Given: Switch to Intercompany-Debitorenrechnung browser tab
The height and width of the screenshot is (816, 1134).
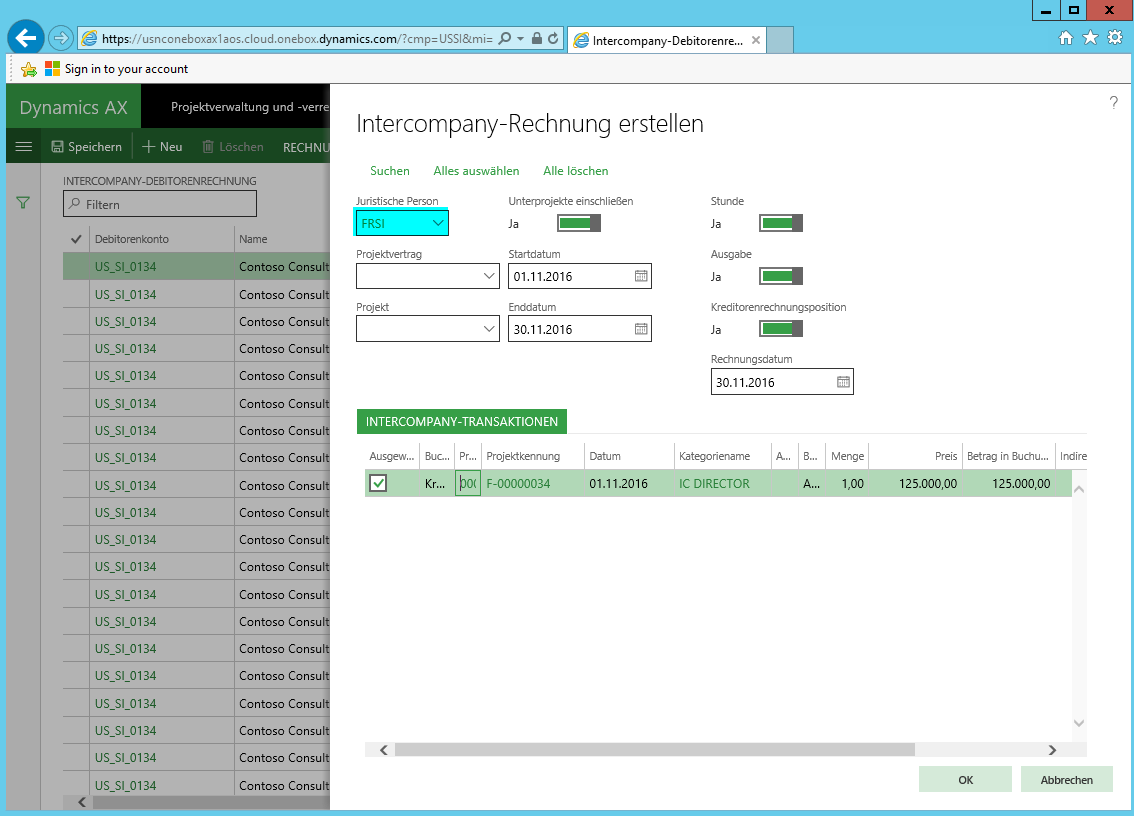Looking at the screenshot, I should (x=666, y=41).
